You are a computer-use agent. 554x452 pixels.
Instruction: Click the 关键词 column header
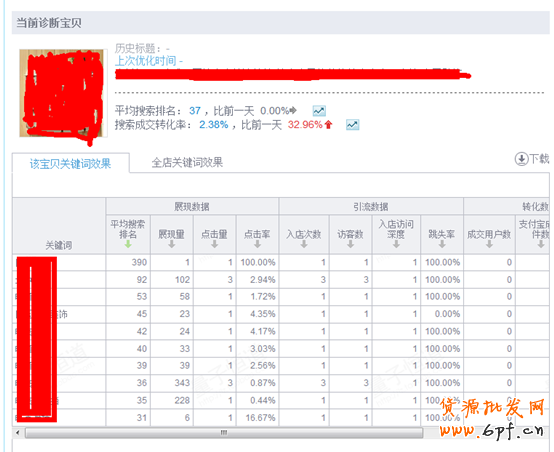[59, 245]
